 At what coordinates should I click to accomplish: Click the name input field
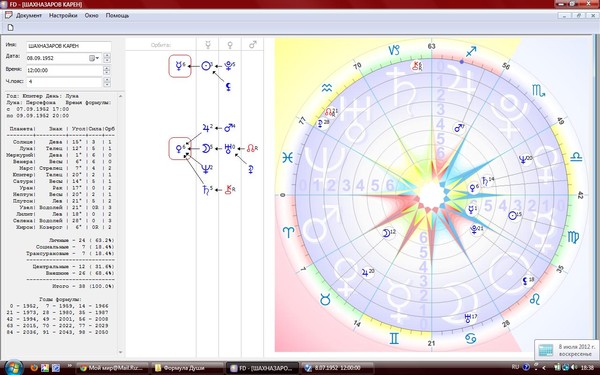[68, 46]
